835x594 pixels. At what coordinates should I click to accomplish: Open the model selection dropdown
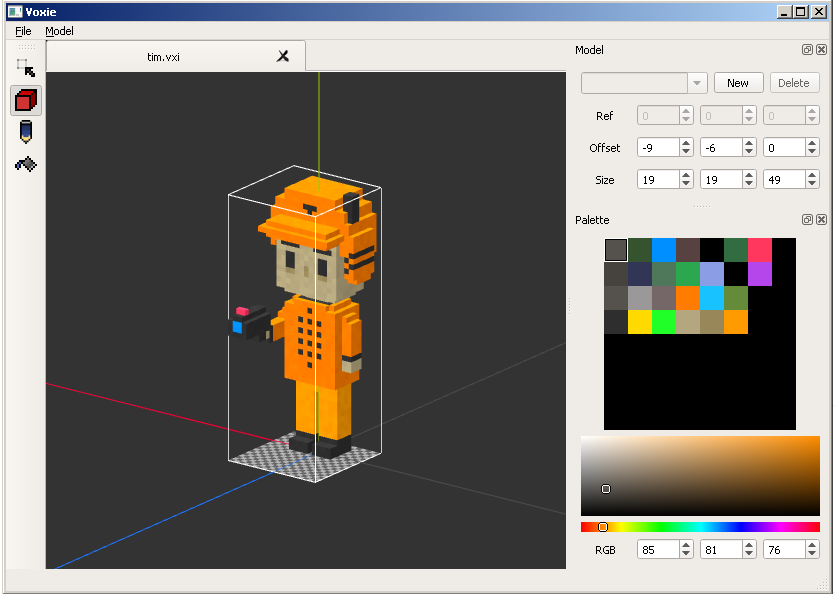697,83
